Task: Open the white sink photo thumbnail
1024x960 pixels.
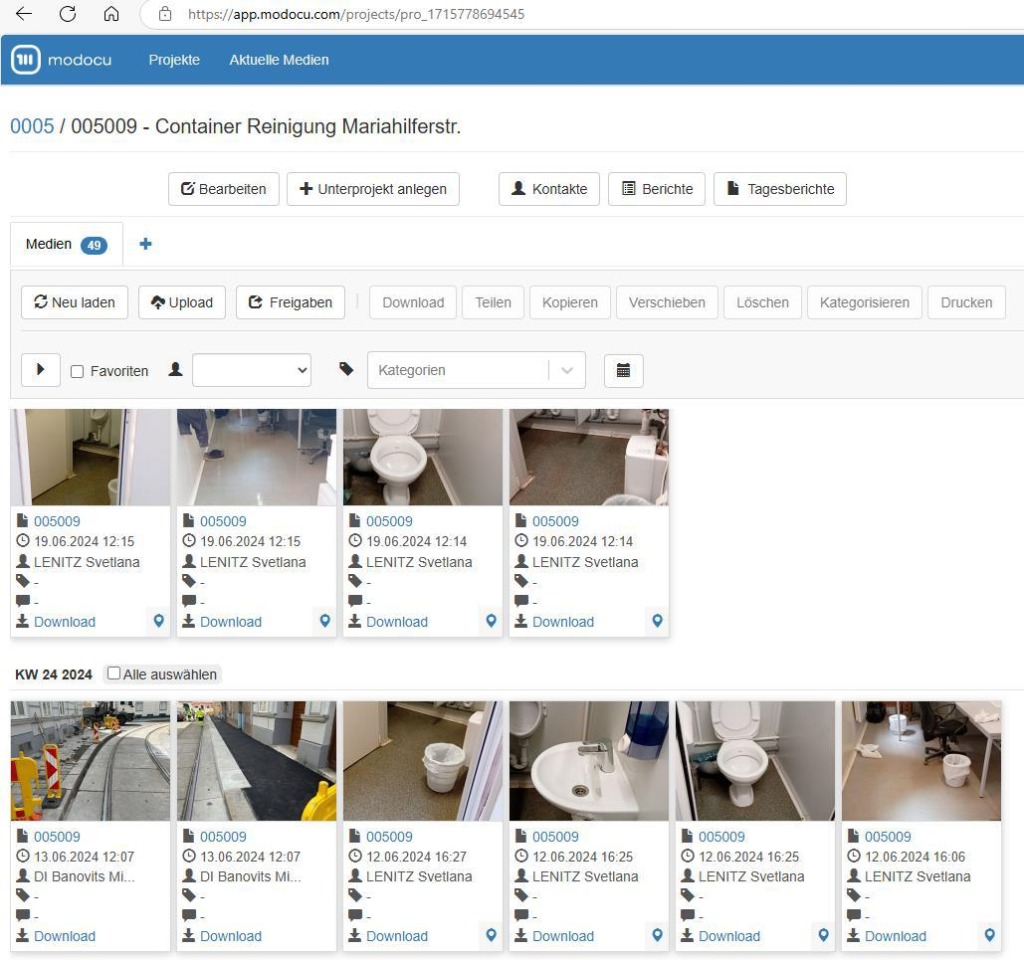Action: [588, 760]
